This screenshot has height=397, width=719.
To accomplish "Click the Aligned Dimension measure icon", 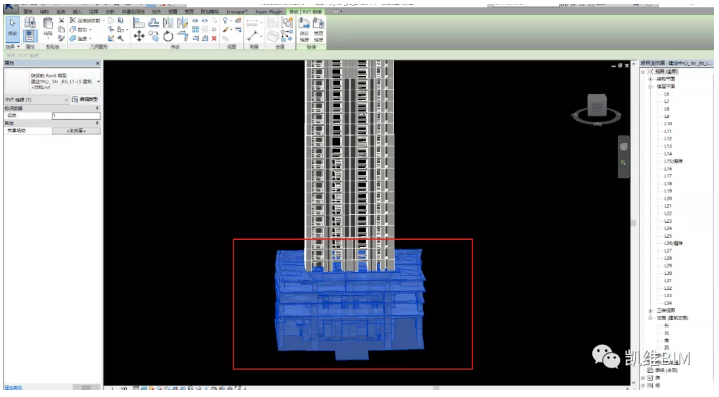I will pos(253,22).
